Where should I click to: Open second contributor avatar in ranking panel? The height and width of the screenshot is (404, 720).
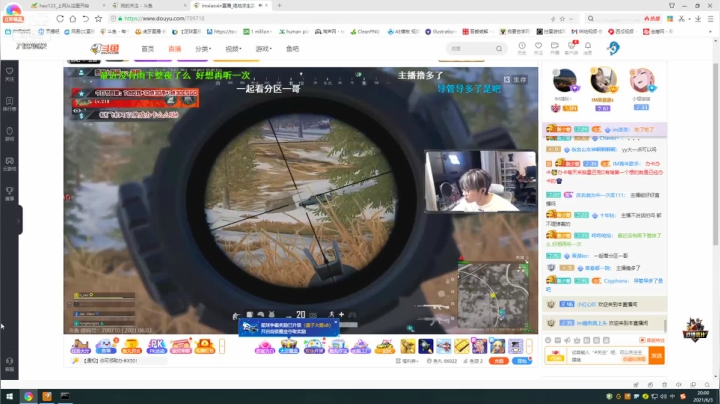pyautogui.click(x=603, y=80)
